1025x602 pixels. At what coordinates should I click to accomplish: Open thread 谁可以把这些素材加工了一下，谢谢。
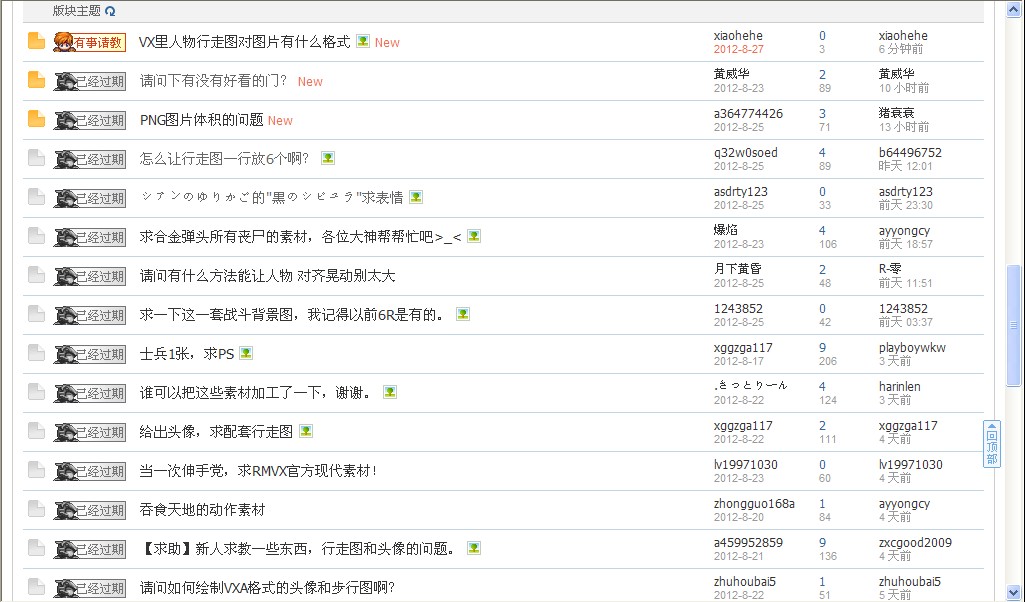coord(256,393)
